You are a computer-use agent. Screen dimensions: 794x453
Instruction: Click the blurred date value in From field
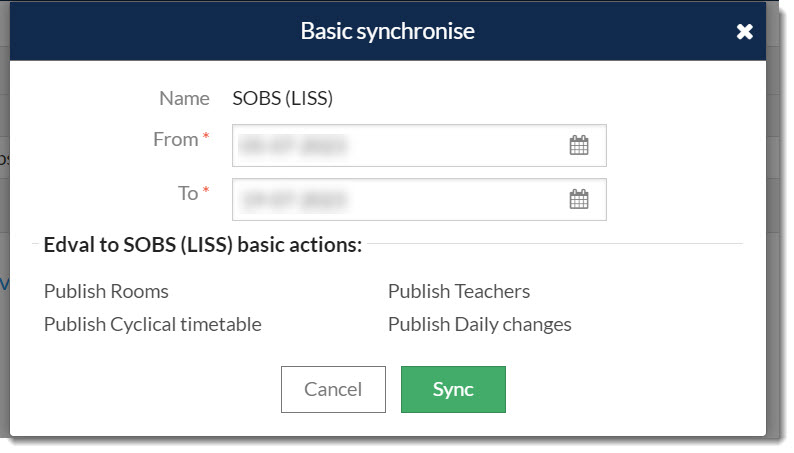tap(293, 146)
